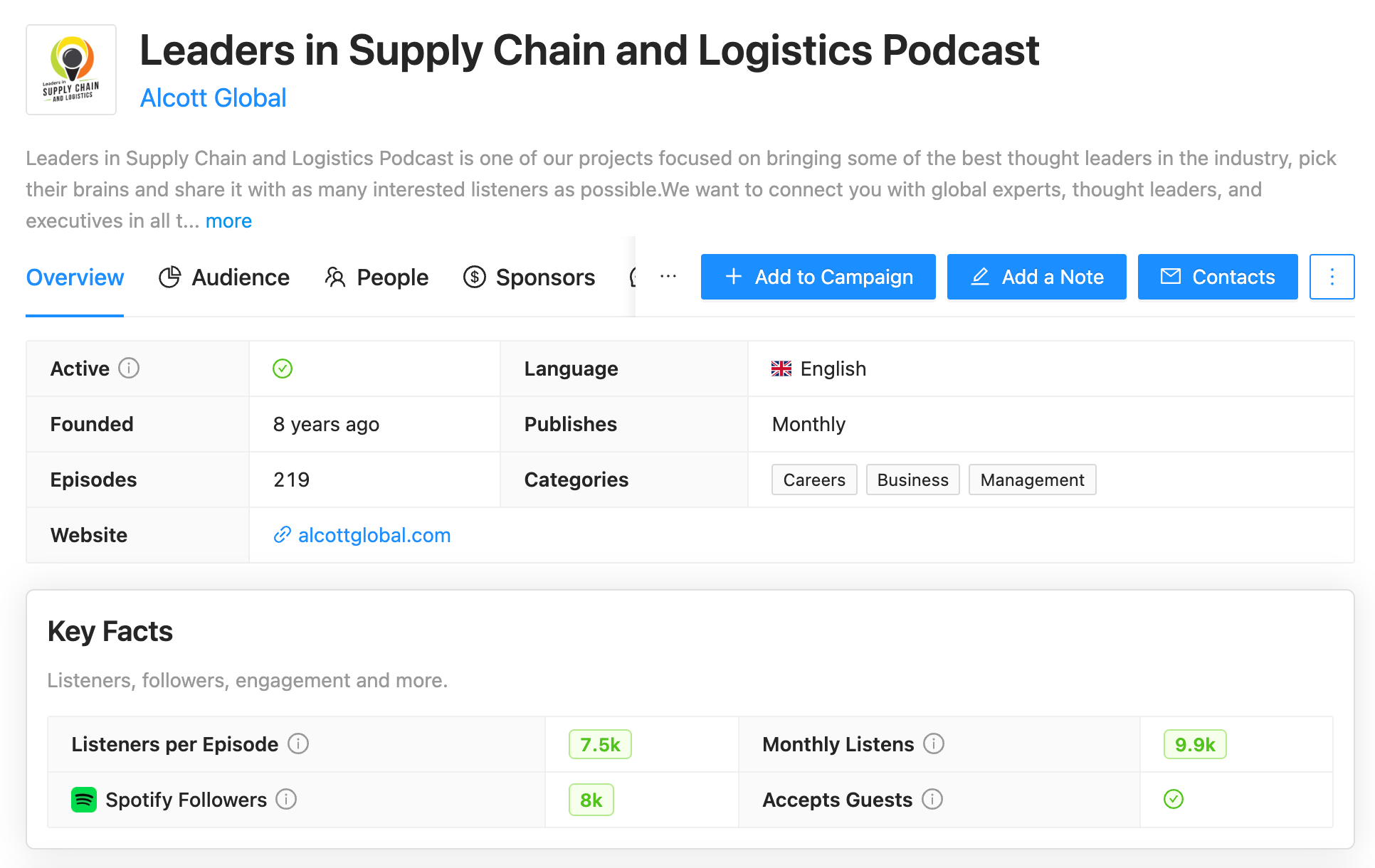Click the info icon beside Monthly Listens
Image resolution: width=1375 pixels, height=868 pixels.
(933, 744)
